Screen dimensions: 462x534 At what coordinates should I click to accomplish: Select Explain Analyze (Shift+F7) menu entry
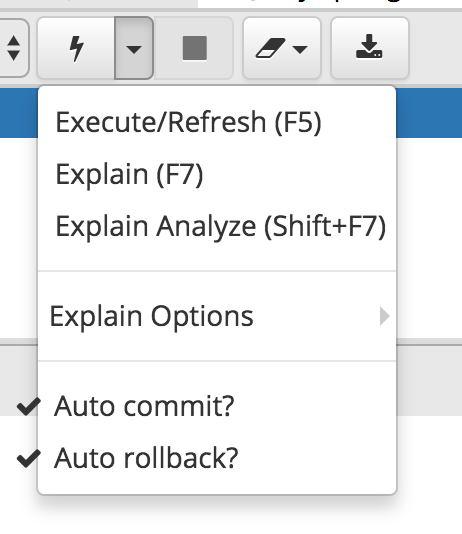coord(221,226)
